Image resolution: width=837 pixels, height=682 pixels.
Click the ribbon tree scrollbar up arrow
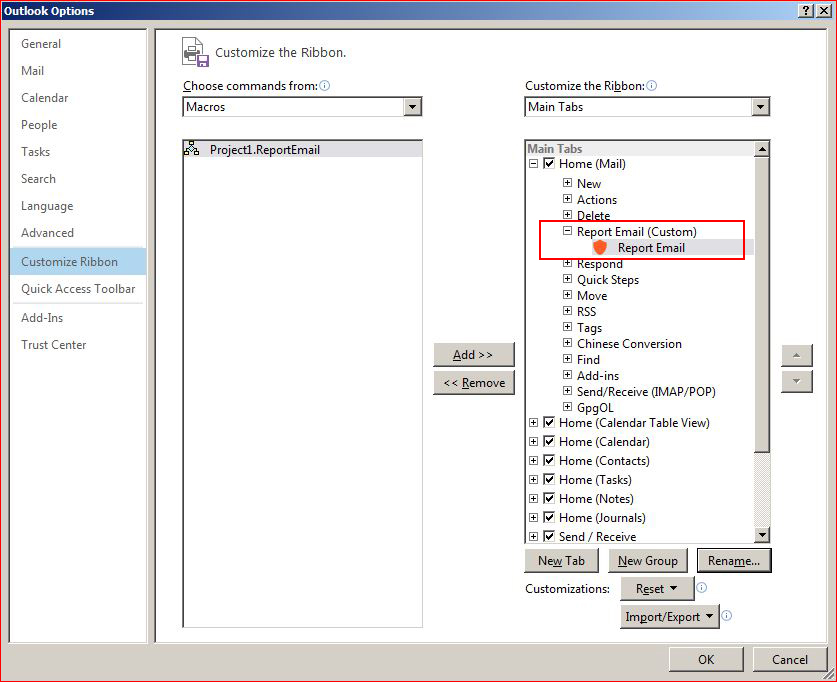(762, 149)
